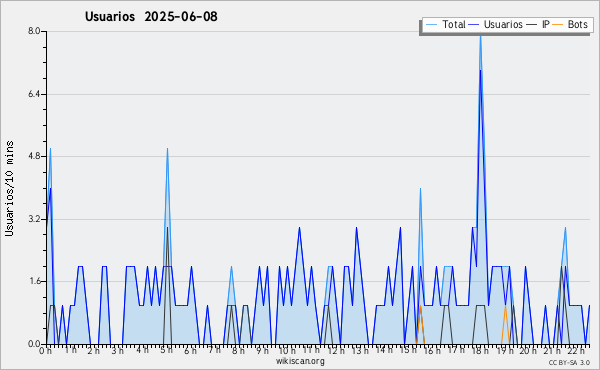Click the 'Usuarios/10 mins' axis title
Screen dimensions: 600x370
coord(9,188)
